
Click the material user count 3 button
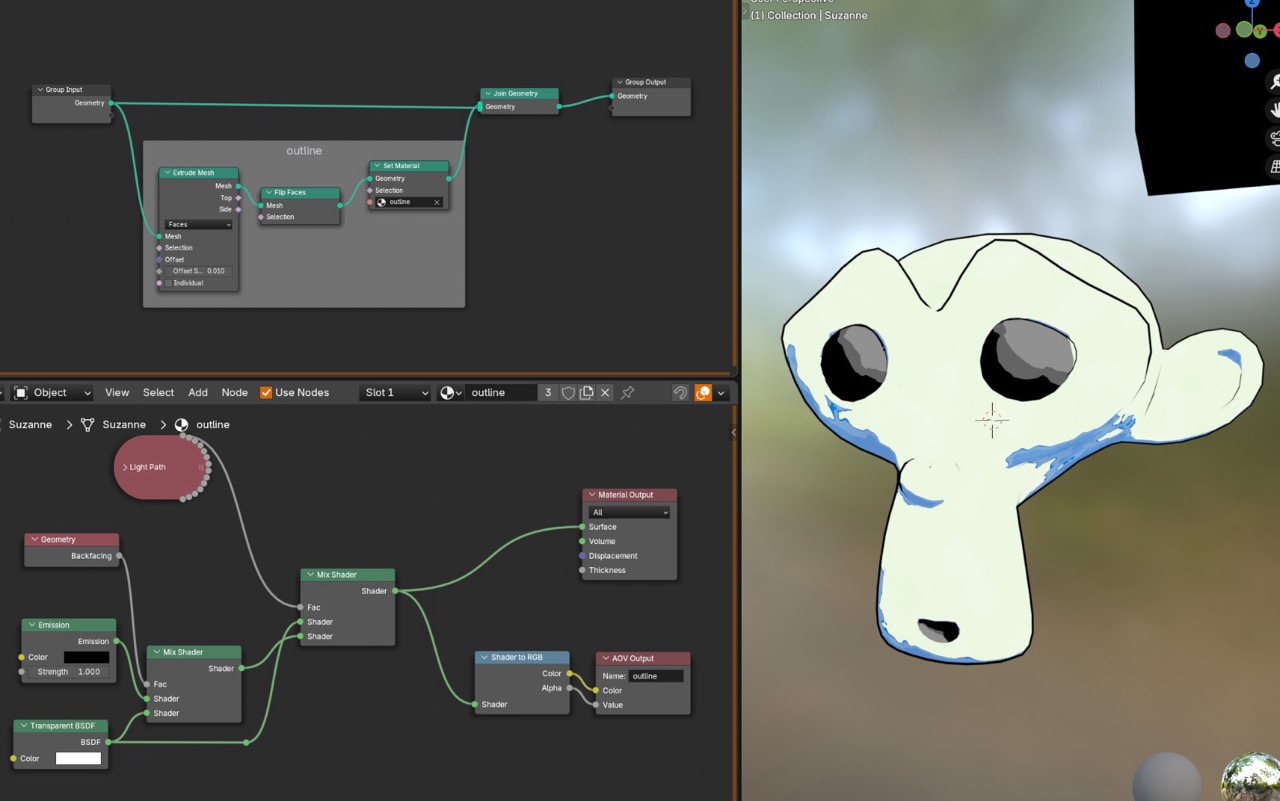(x=548, y=393)
